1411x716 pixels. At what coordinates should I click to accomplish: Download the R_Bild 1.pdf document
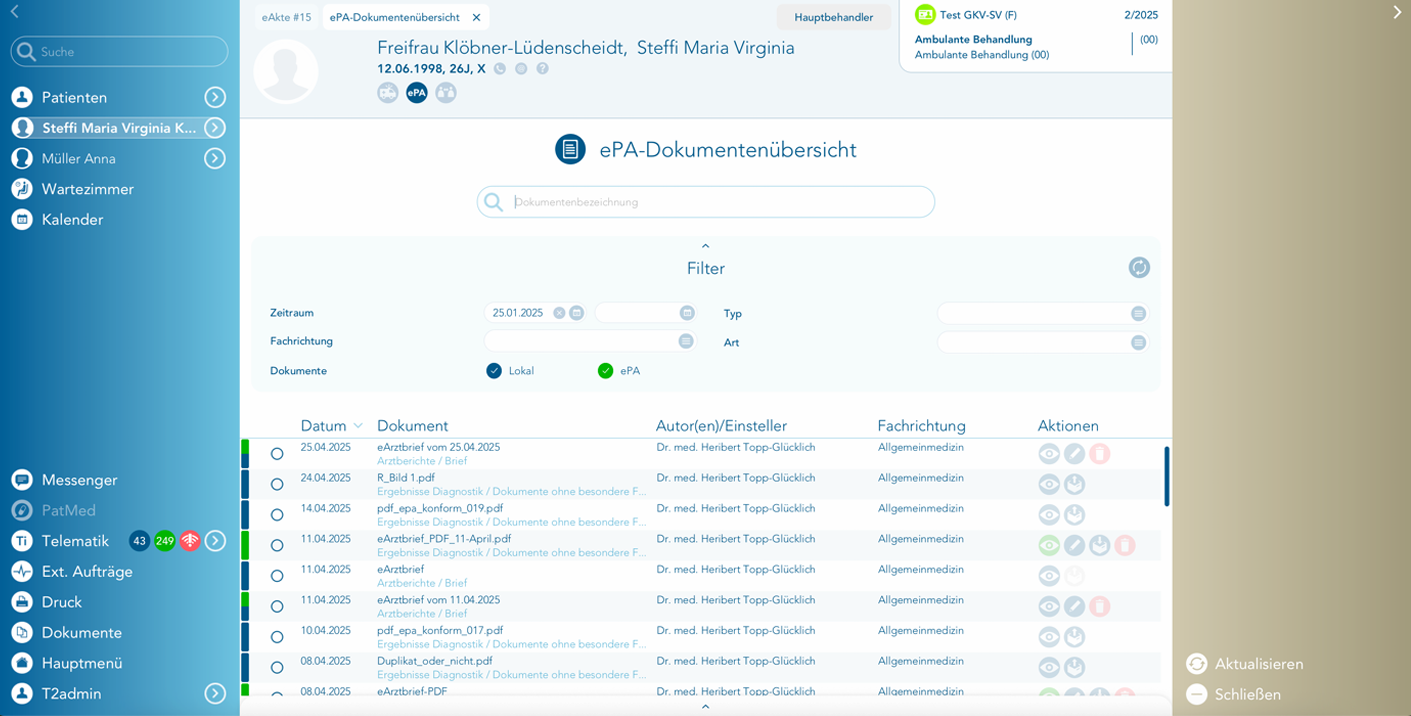click(1074, 485)
